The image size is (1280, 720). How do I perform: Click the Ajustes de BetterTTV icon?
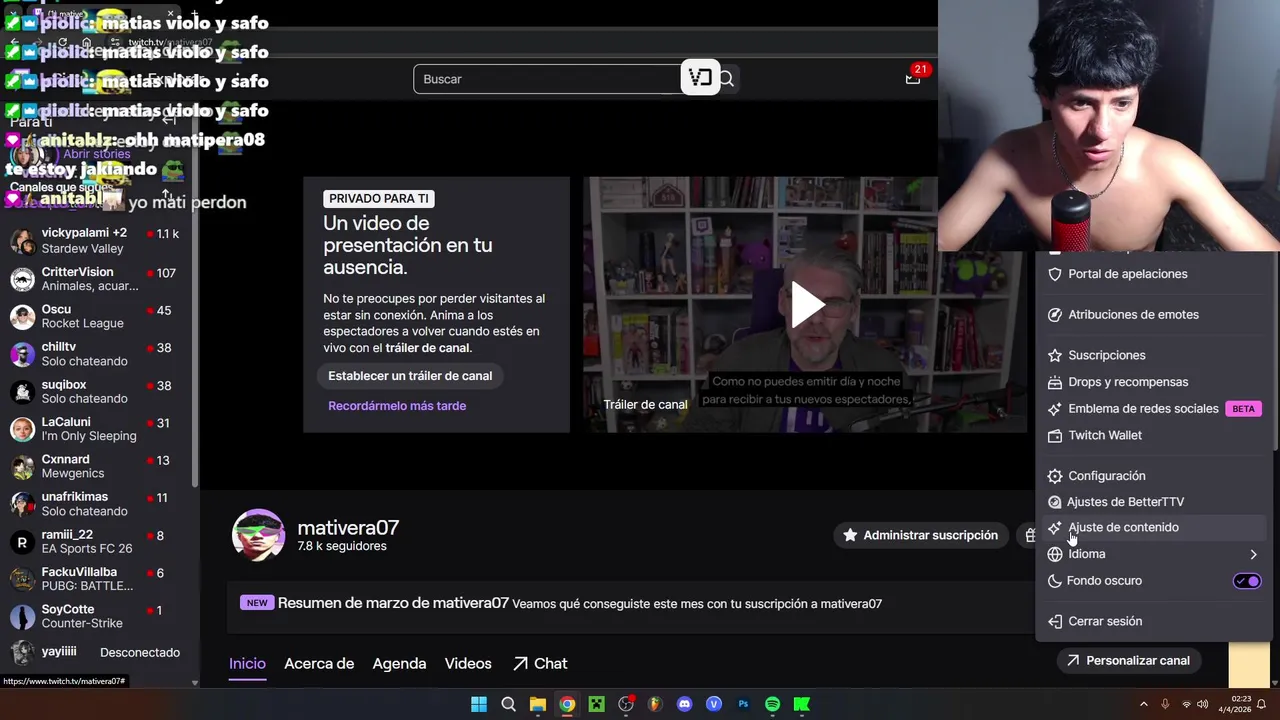(1054, 502)
